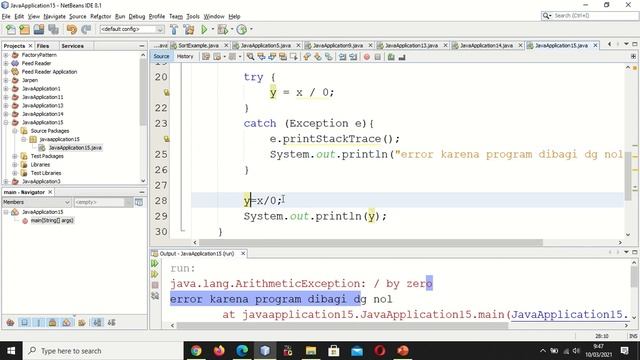This screenshot has width=640, height=360.
Task: Select main(String[] args) in Navigator
Action: 52,221
